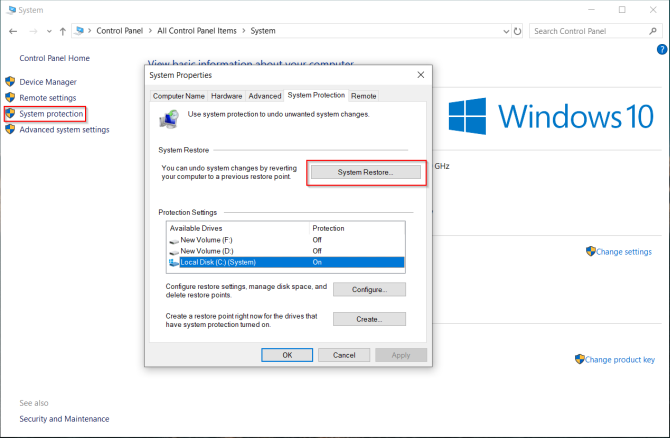This screenshot has height=438, width=670.
Task: Go back with the back arrow
Action: point(13,31)
